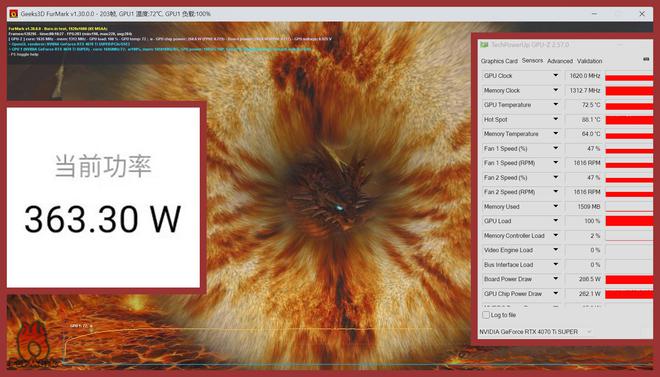Click the GPU-Z logo icon in title bar
This screenshot has height=377, width=660.
pyautogui.click(x=484, y=45)
